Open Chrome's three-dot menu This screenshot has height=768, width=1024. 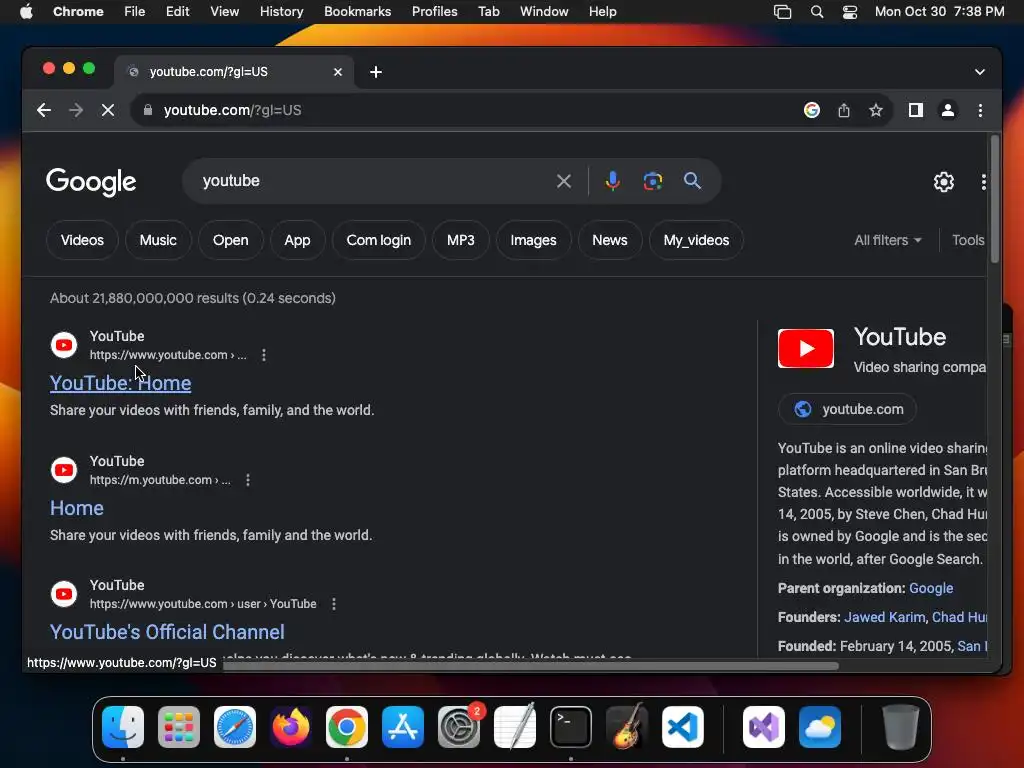[980, 110]
